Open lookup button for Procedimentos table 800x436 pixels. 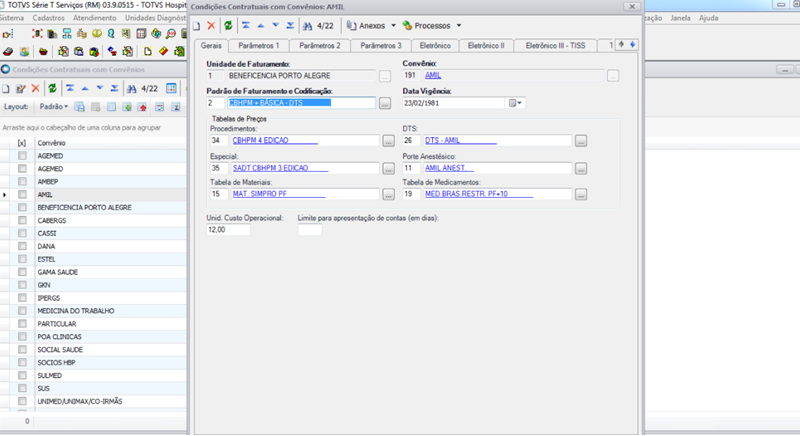(x=389, y=141)
